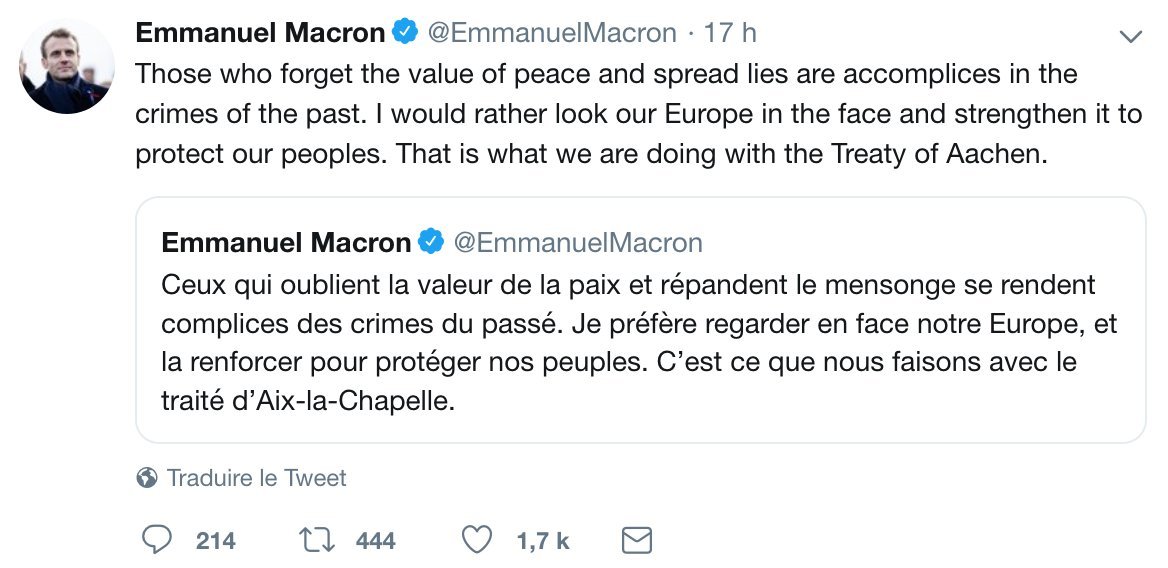Click the 214 replies count
Viewport: 1168px width, 568px height.
[x=216, y=541]
